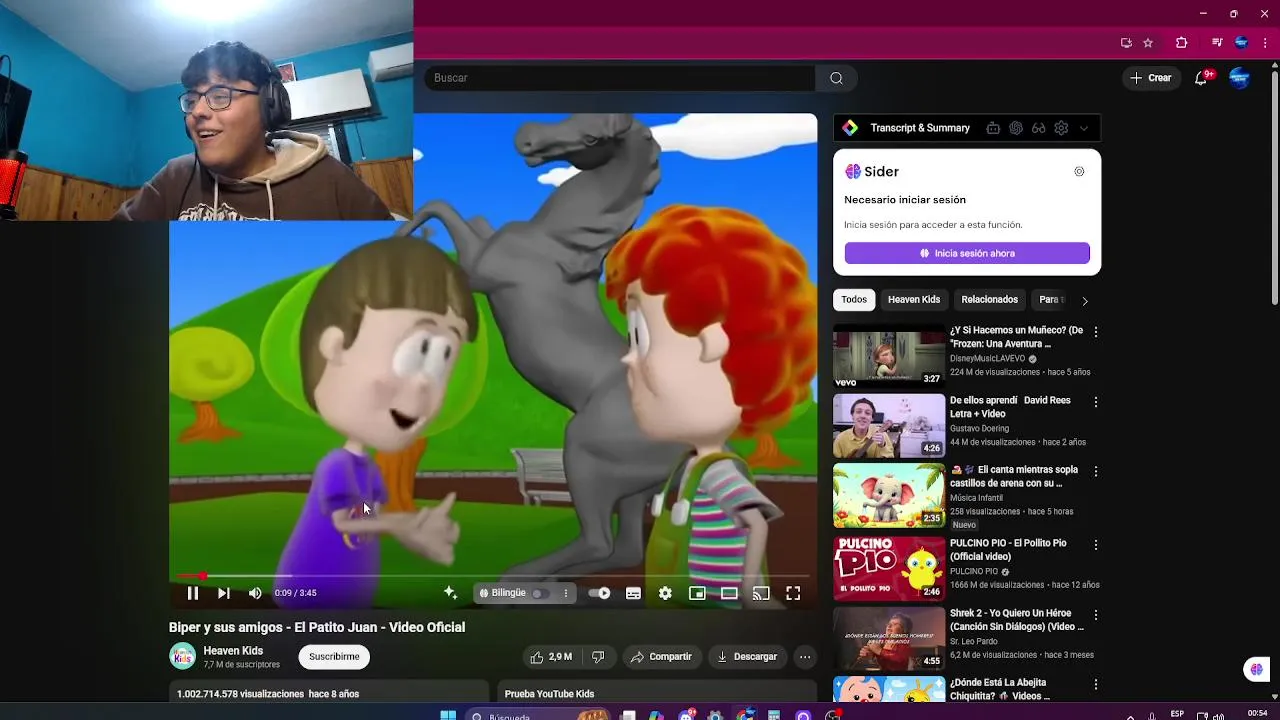1280x720 pixels.
Task: Click the Crear button
Action: (x=1151, y=78)
